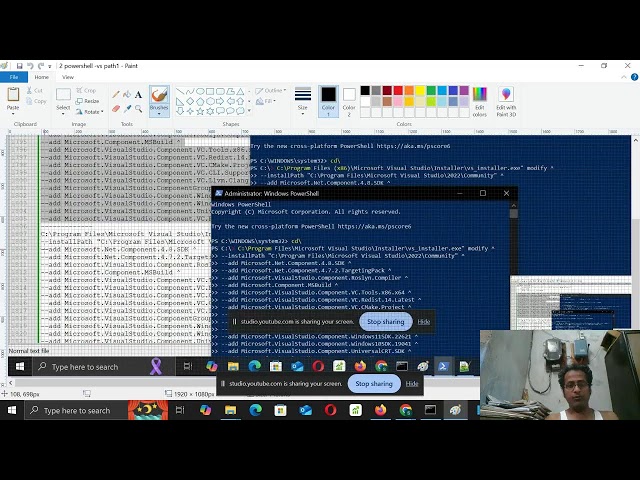This screenshot has width=640, height=480.
Task: Collapse the ribbon with the chevron
Action: tap(624, 77)
